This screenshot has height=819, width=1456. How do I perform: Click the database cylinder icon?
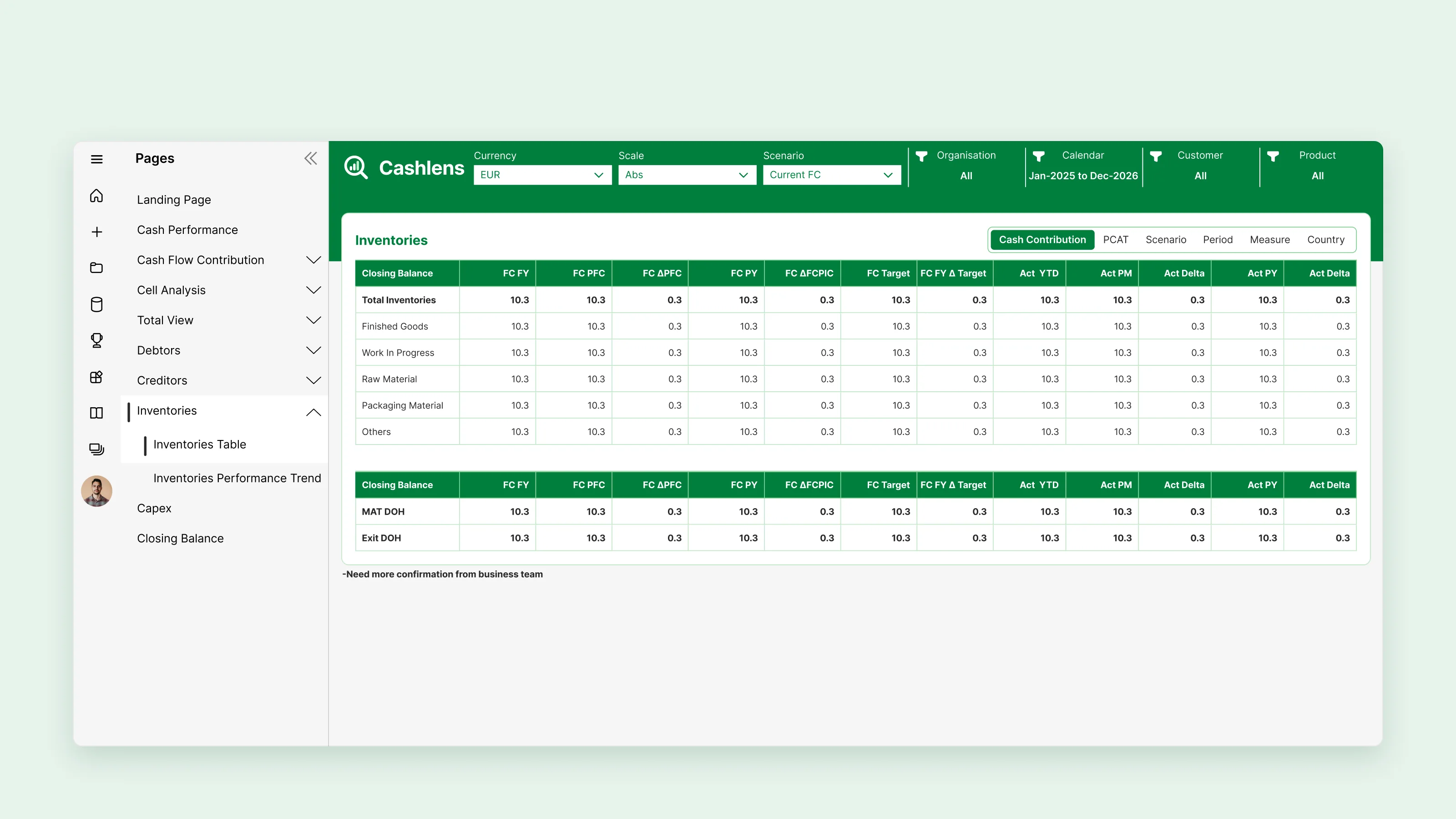pos(96,305)
